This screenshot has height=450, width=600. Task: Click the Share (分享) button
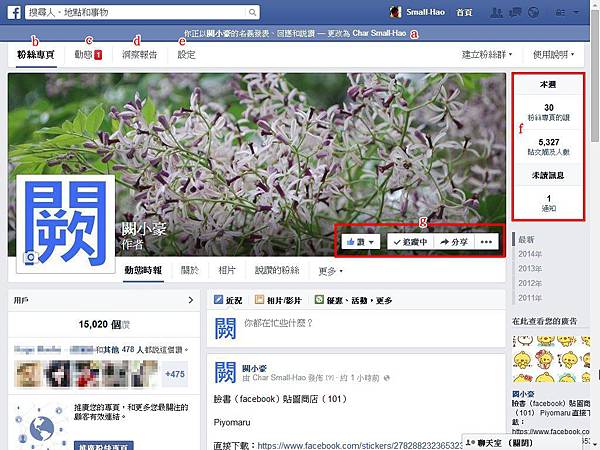pyautogui.click(x=454, y=242)
